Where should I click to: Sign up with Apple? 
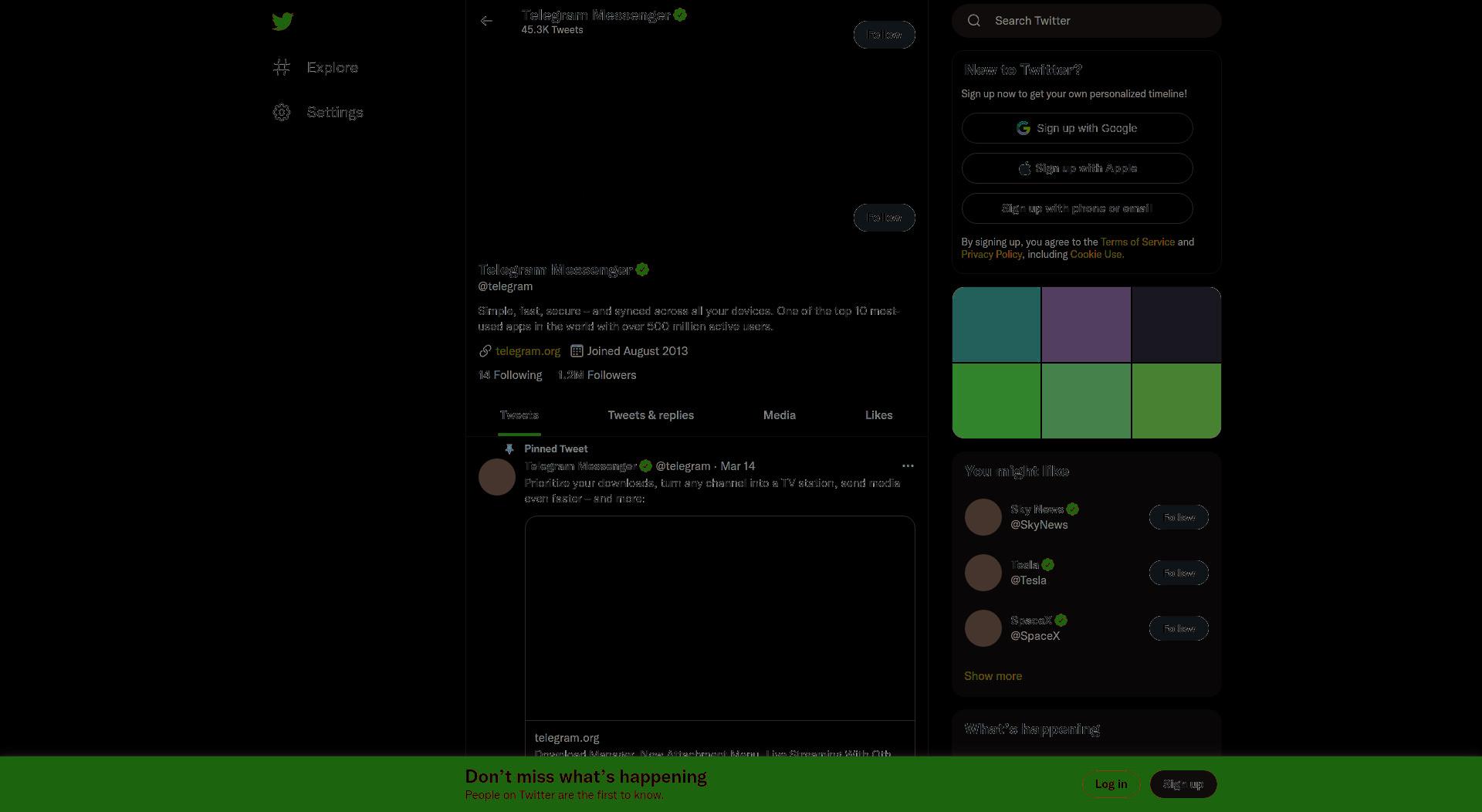[x=1078, y=168]
